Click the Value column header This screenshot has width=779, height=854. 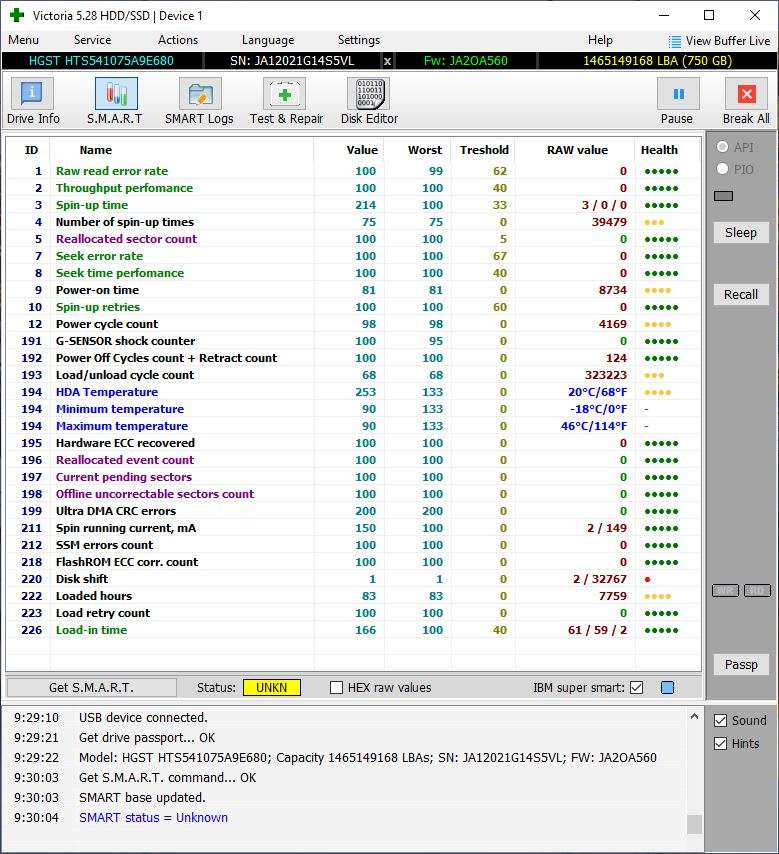362,150
